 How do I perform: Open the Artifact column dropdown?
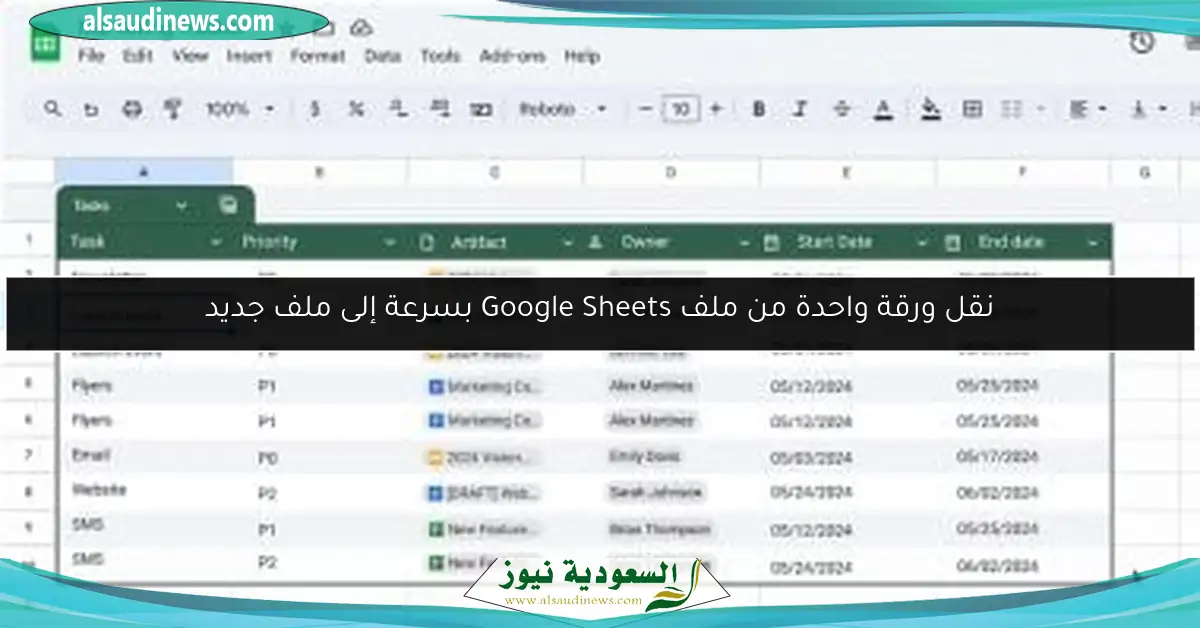[x=567, y=242]
